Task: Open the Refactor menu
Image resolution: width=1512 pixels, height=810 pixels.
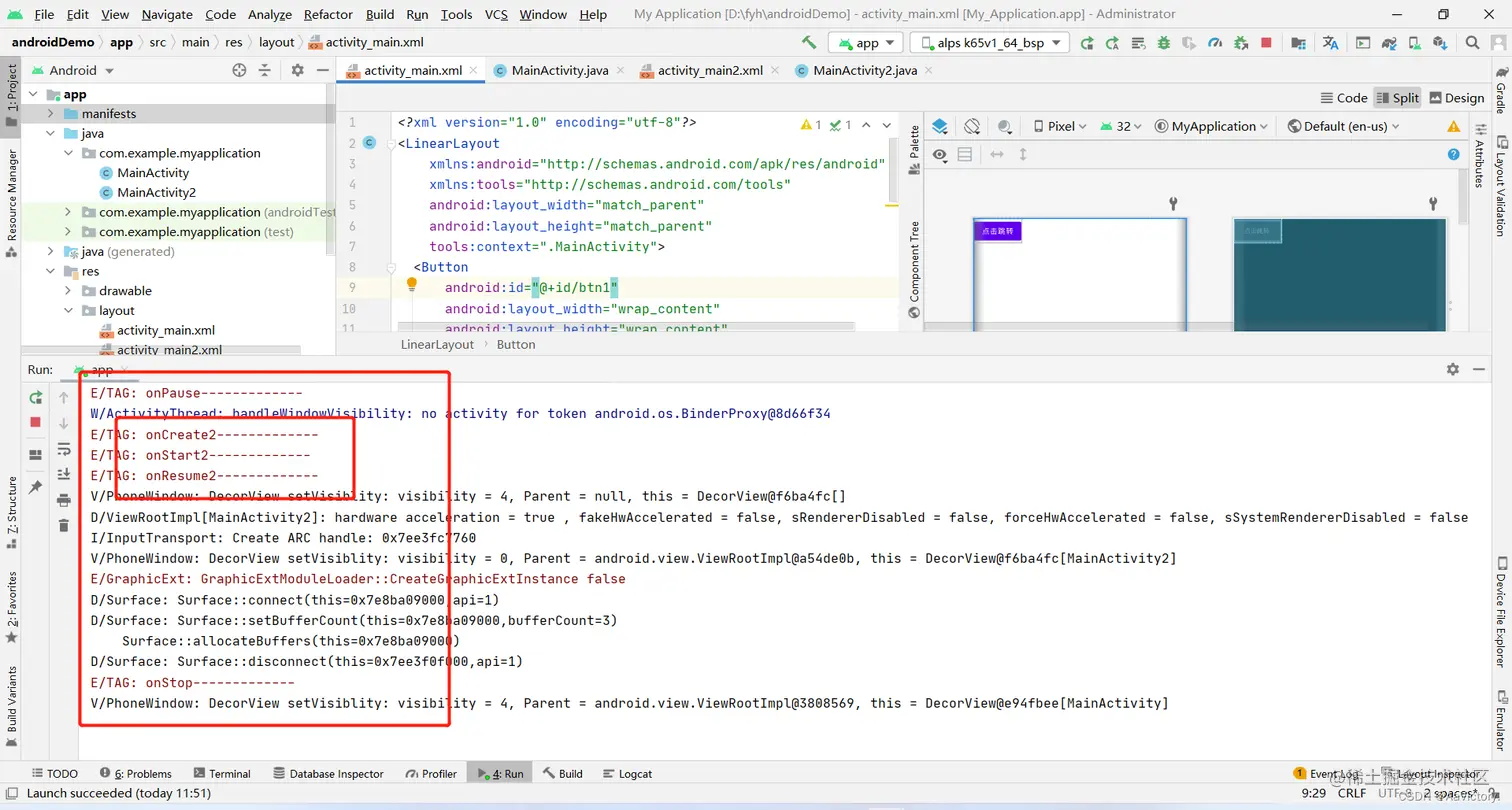Action: (x=328, y=14)
